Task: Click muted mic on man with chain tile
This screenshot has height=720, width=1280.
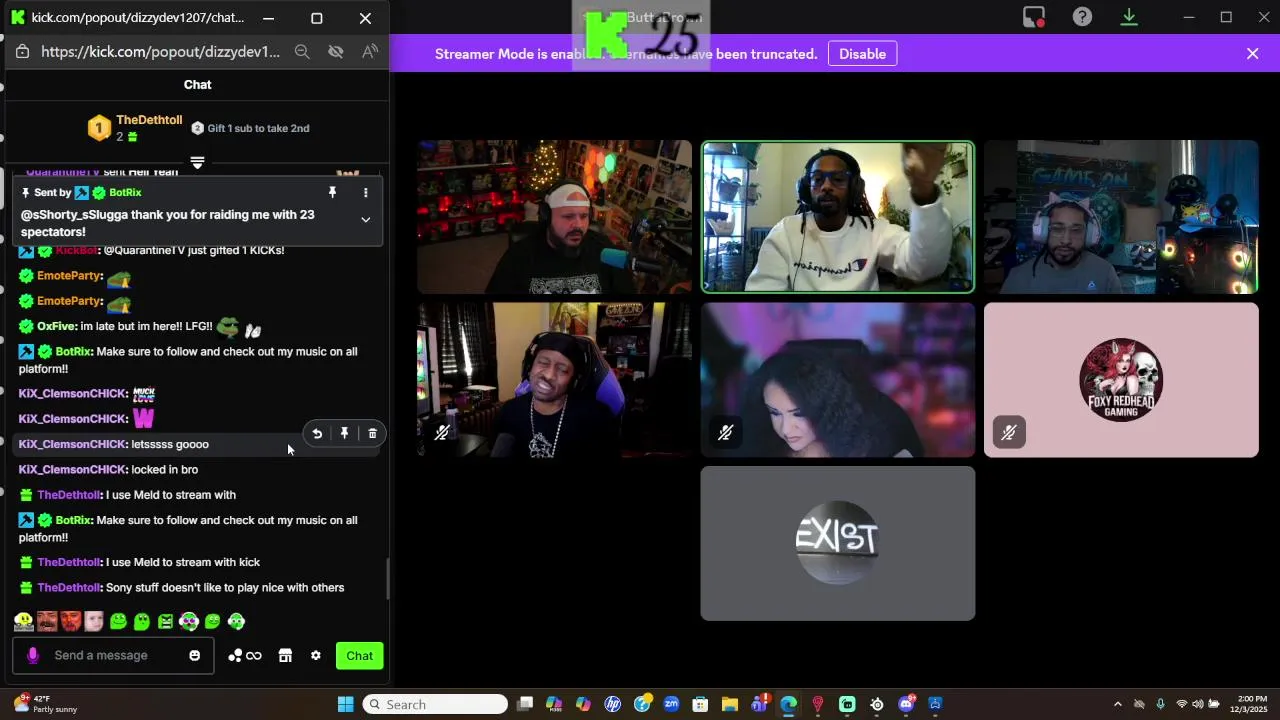Action: pos(442,432)
